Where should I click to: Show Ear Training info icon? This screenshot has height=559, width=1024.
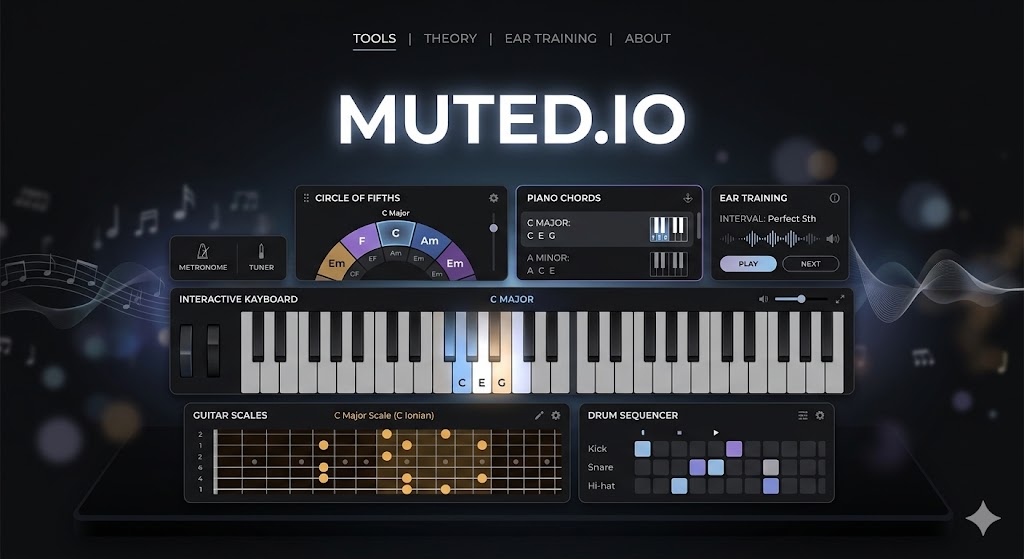(x=834, y=198)
